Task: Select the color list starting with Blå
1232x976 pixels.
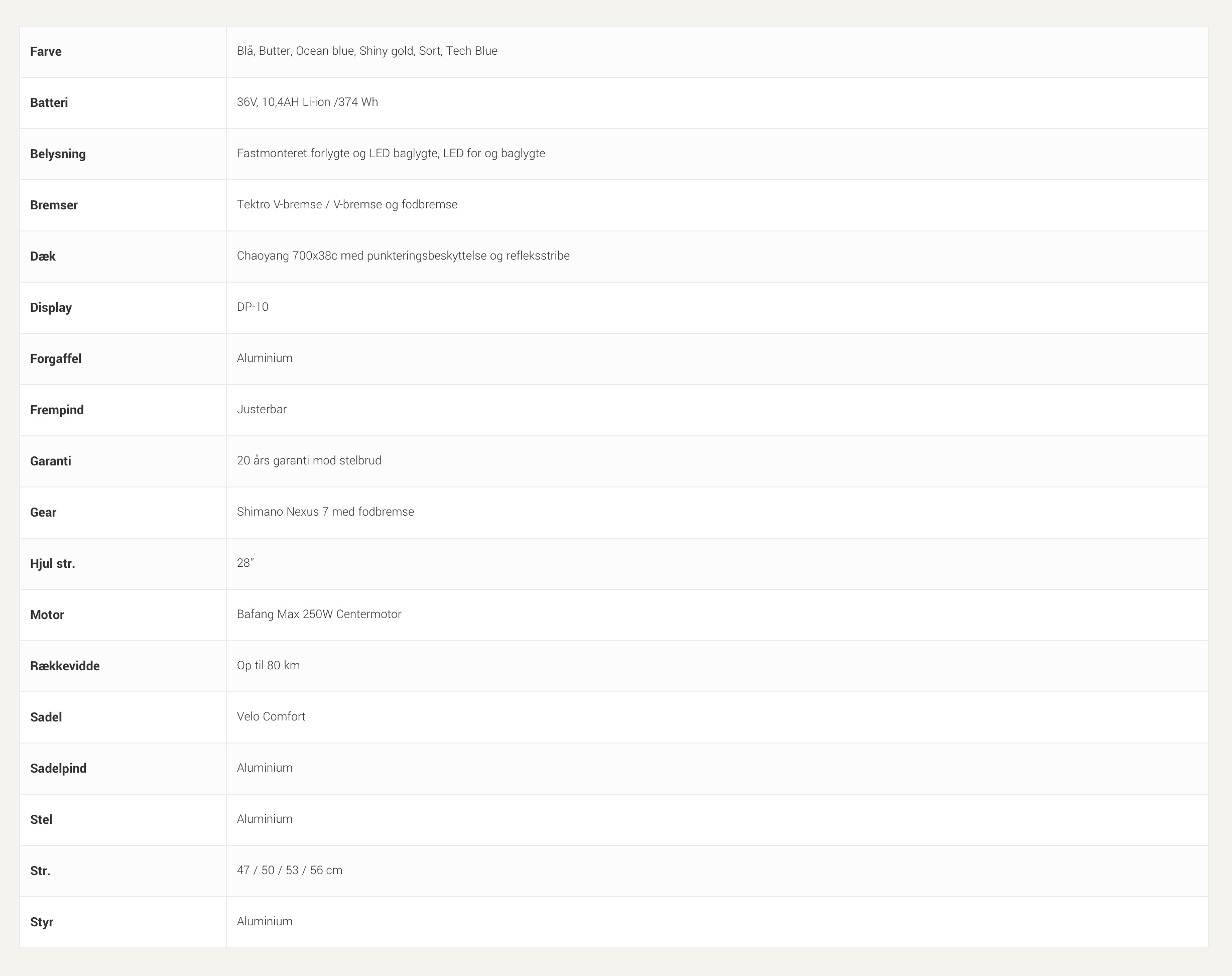Action: click(x=367, y=51)
